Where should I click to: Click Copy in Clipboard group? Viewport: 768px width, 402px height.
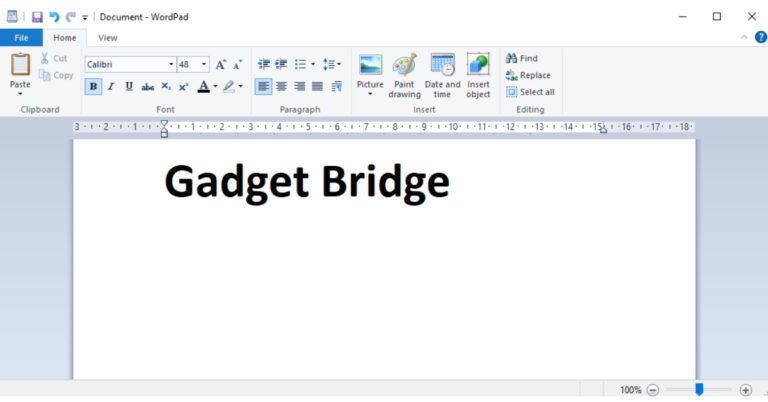click(56, 75)
